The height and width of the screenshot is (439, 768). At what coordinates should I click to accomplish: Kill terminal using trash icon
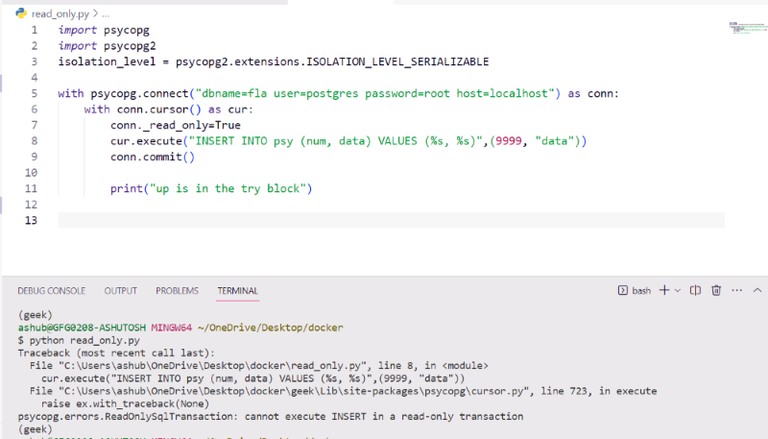point(716,291)
